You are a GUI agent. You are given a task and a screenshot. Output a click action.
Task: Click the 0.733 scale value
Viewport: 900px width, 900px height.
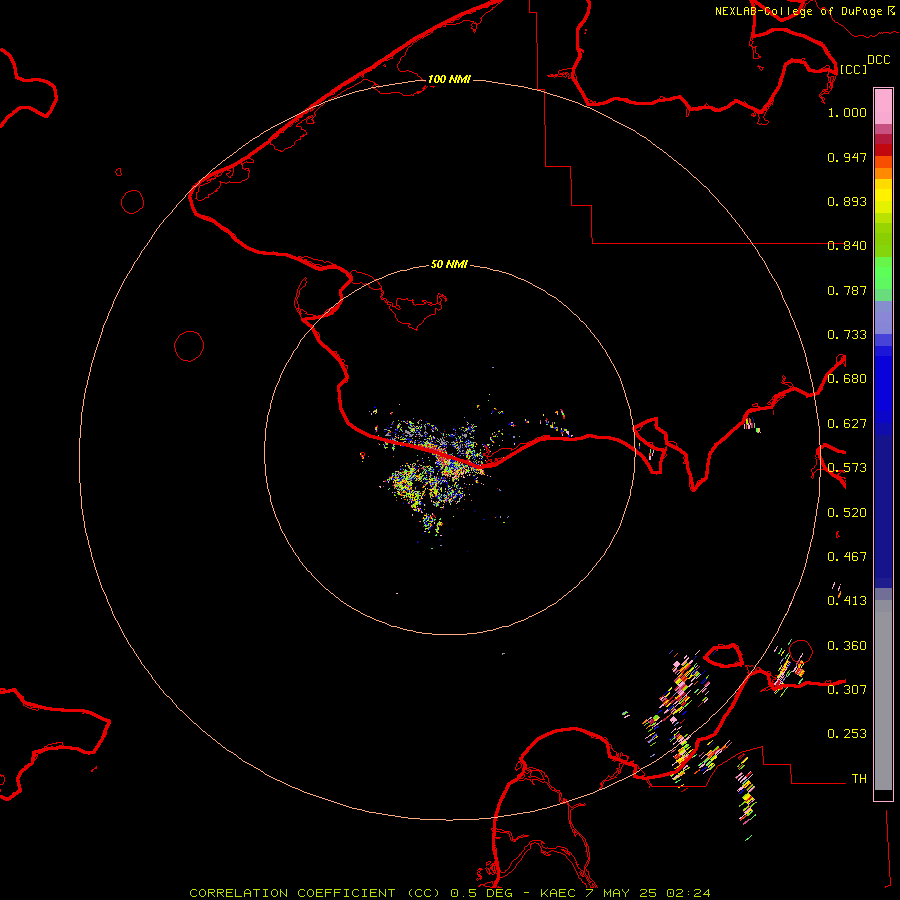847,335
